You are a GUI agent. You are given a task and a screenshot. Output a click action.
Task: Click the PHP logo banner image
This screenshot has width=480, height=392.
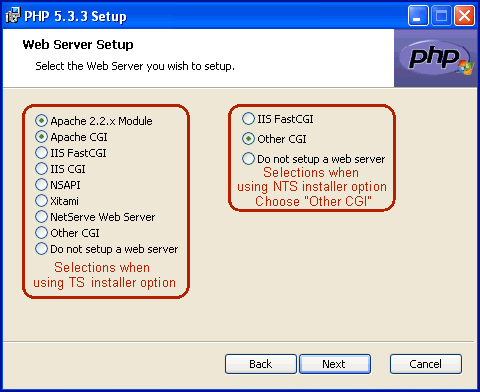[x=436, y=58]
